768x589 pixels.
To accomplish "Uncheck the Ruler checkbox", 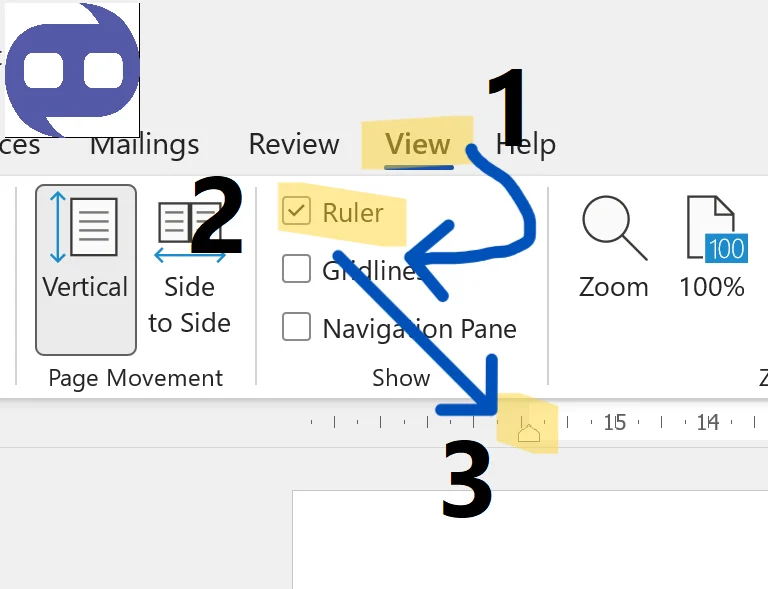I will tap(296, 211).
